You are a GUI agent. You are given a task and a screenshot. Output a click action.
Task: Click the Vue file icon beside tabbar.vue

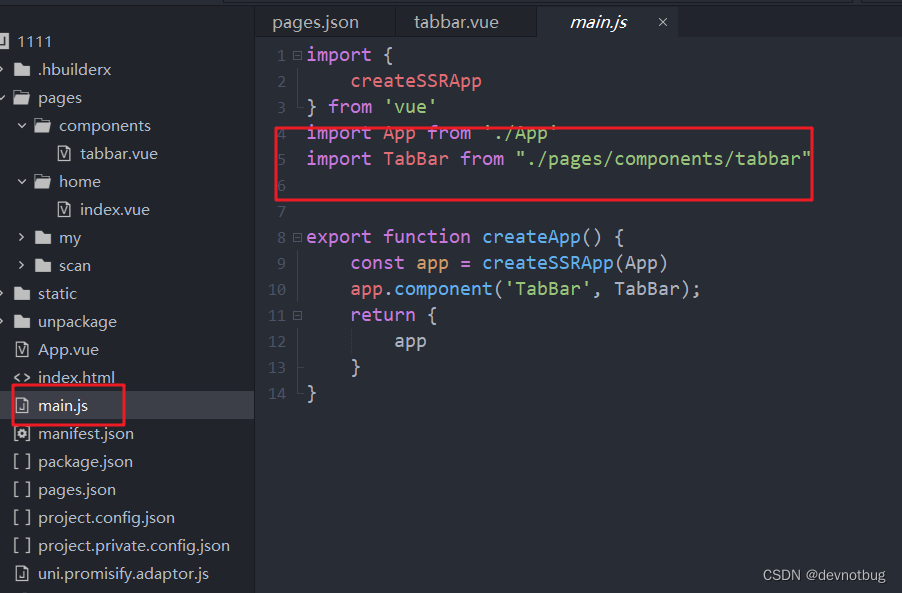(x=62, y=153)
